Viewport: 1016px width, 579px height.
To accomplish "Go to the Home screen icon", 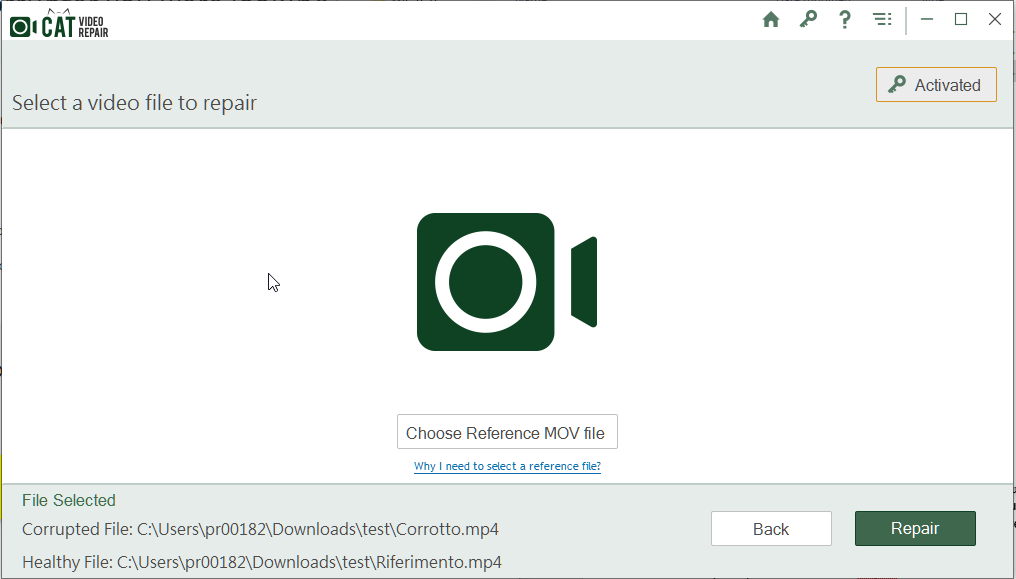I will (x=770, y=20).
